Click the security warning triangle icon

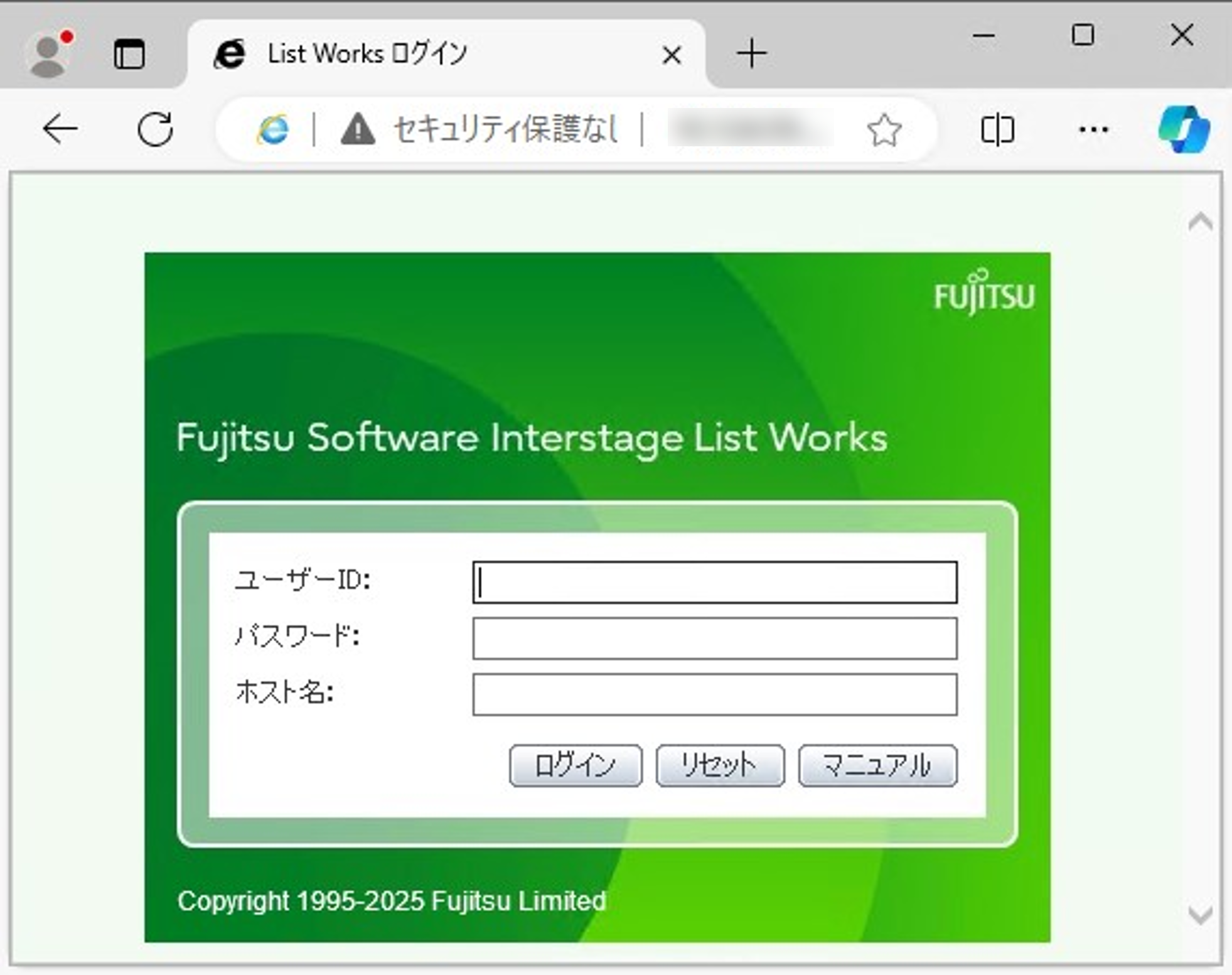tap(358, 129)
